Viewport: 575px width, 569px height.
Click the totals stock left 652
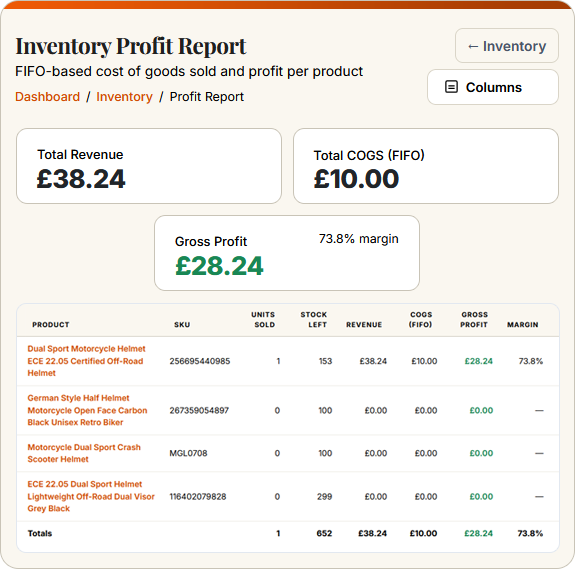pyautogui.click(x=324, y=533)
